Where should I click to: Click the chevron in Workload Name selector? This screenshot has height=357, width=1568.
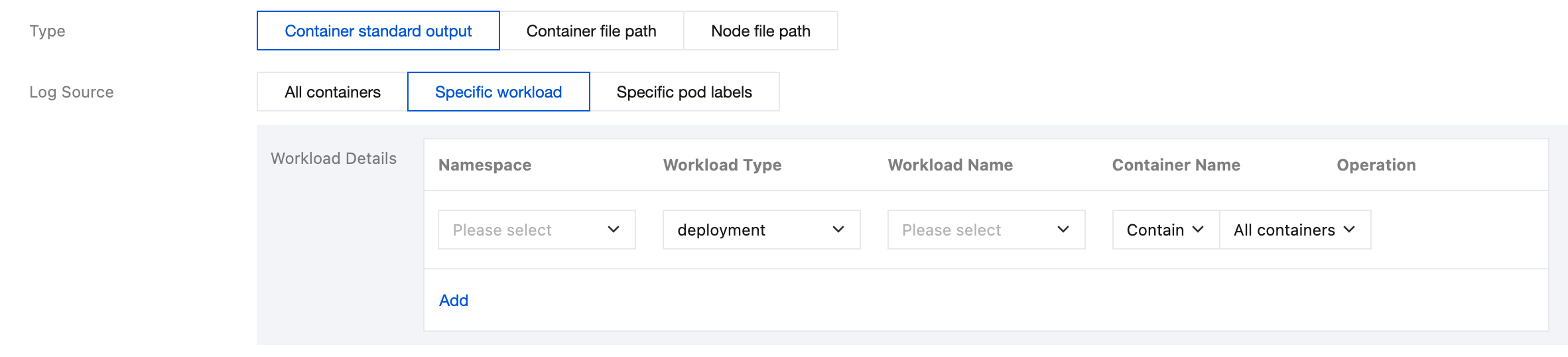(1063, 230)
